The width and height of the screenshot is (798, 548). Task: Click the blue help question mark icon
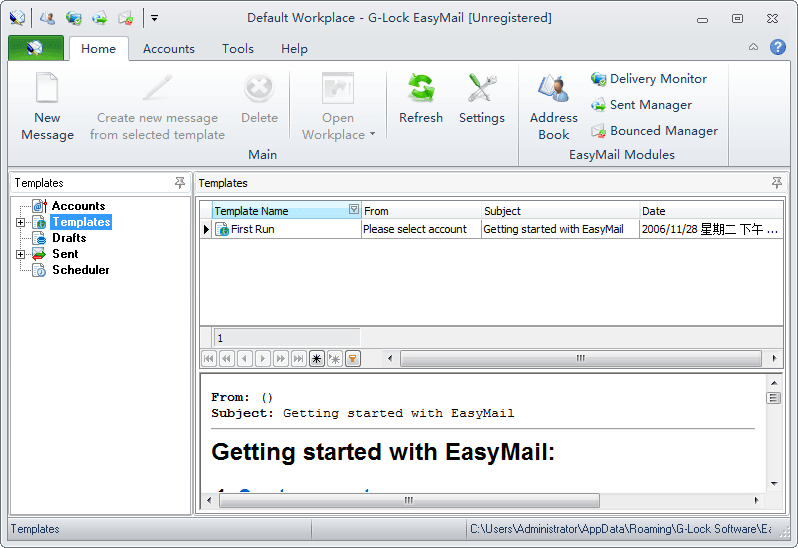pos(778,47)
